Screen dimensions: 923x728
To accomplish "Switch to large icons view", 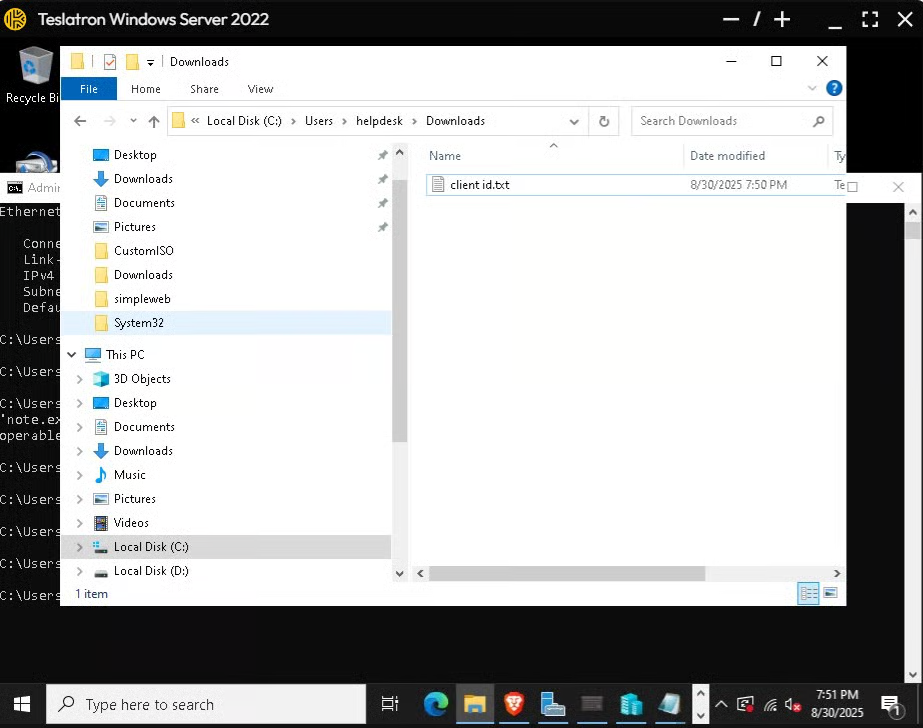I will (830, 594).
